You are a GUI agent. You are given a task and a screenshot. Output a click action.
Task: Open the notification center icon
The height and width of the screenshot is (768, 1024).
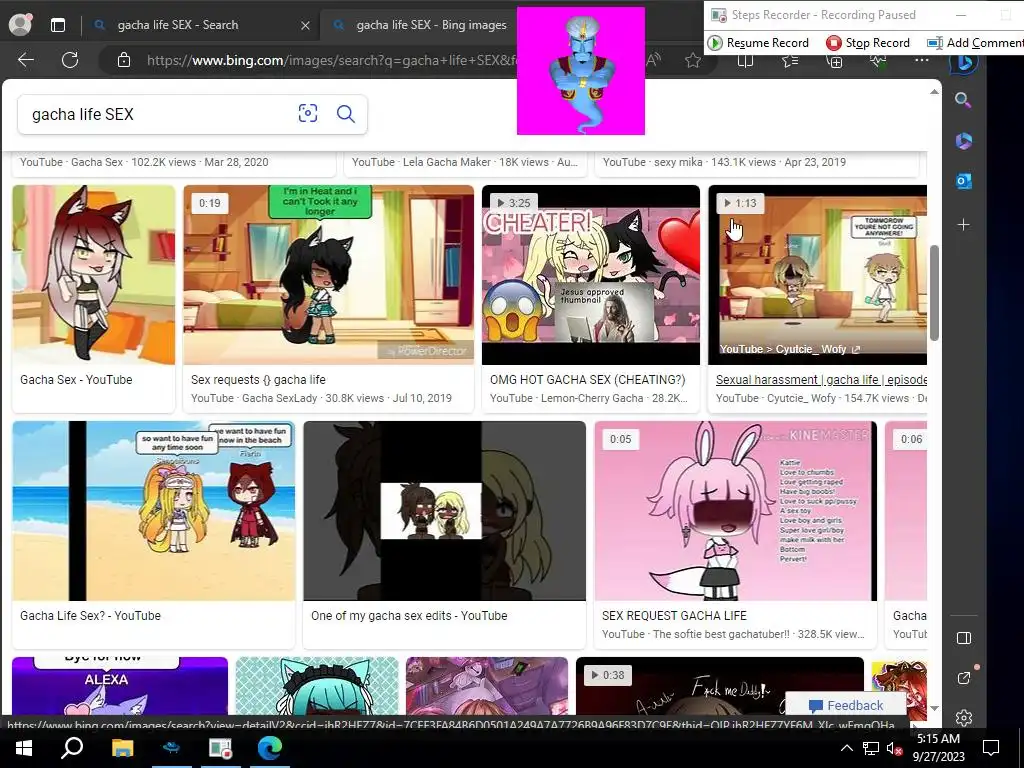click(x=991, y=748)
